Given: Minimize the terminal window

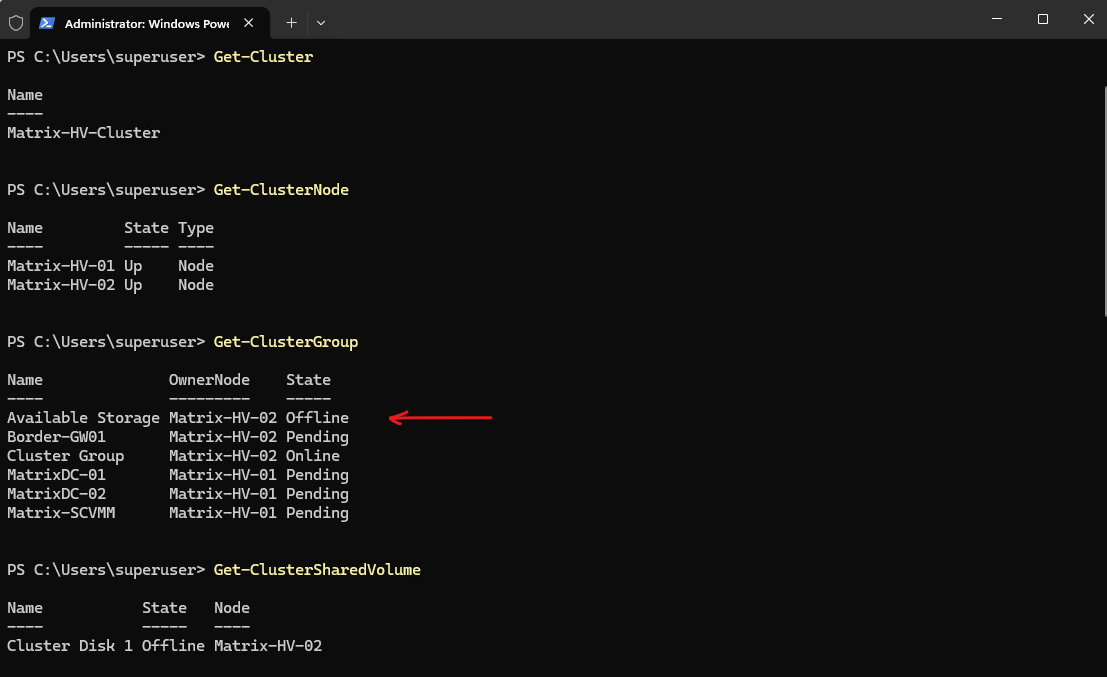Looking at the screenshot, I should 997,19.
